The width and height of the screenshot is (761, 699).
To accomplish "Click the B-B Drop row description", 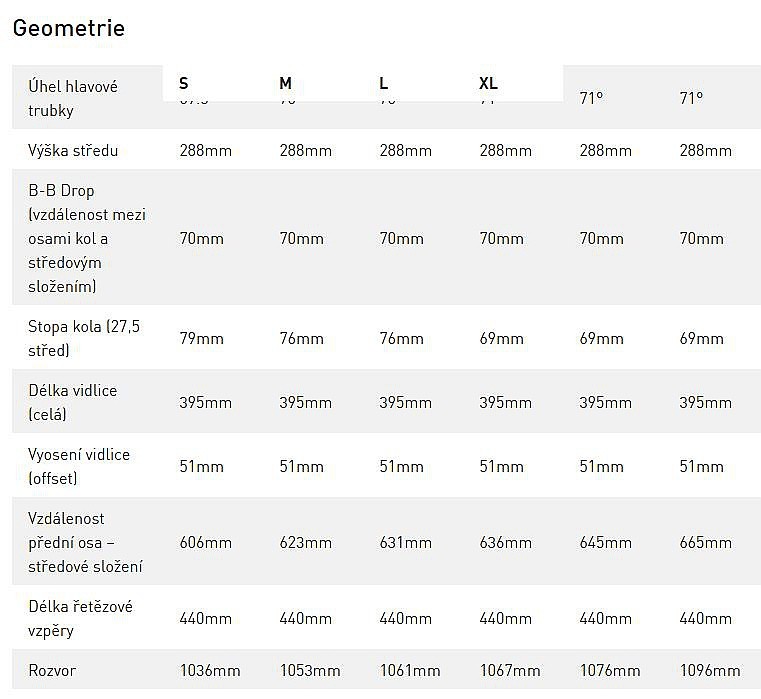I will [x=87, y=238].
